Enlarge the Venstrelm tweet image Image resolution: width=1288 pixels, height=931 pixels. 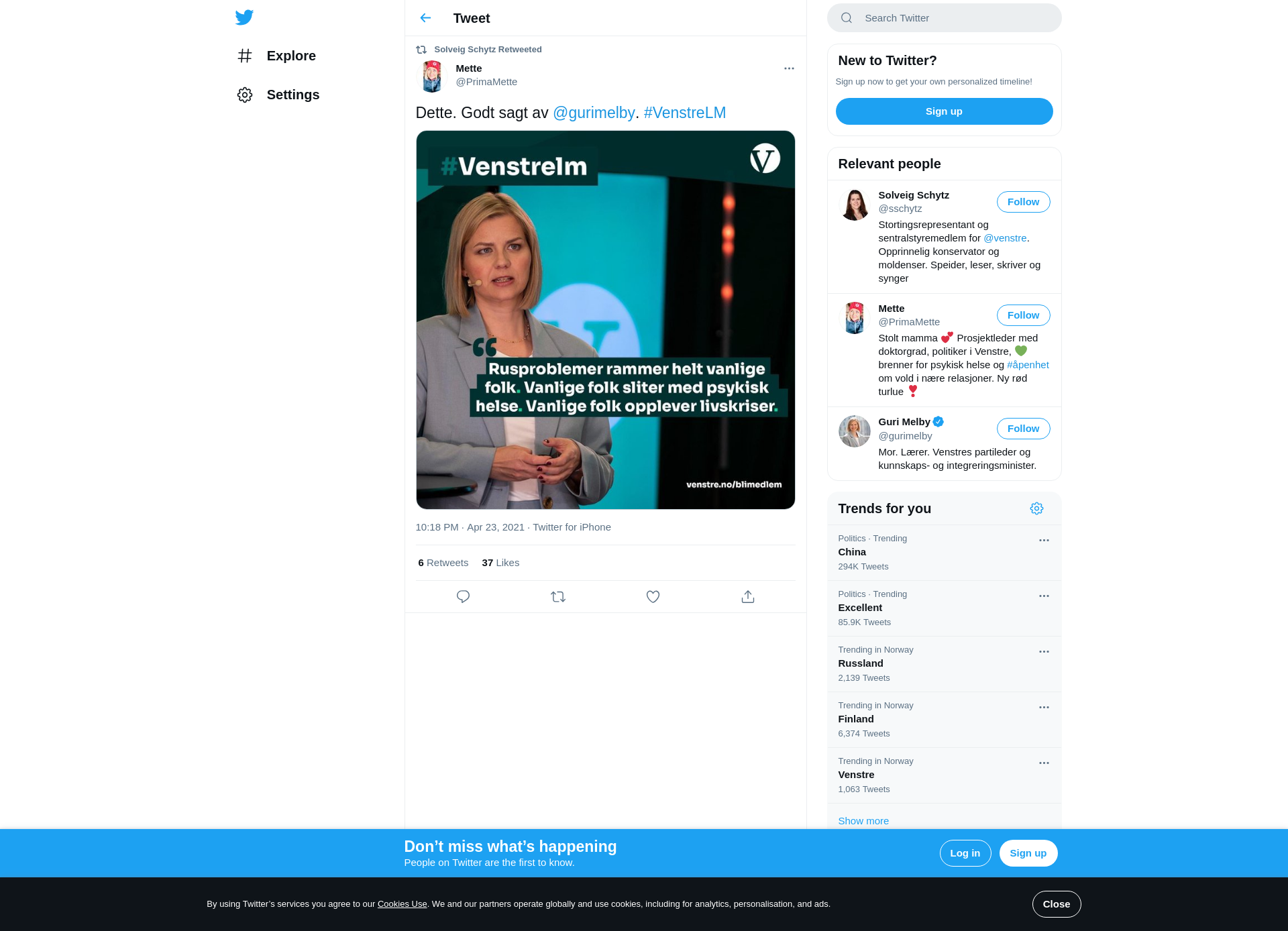605,320
